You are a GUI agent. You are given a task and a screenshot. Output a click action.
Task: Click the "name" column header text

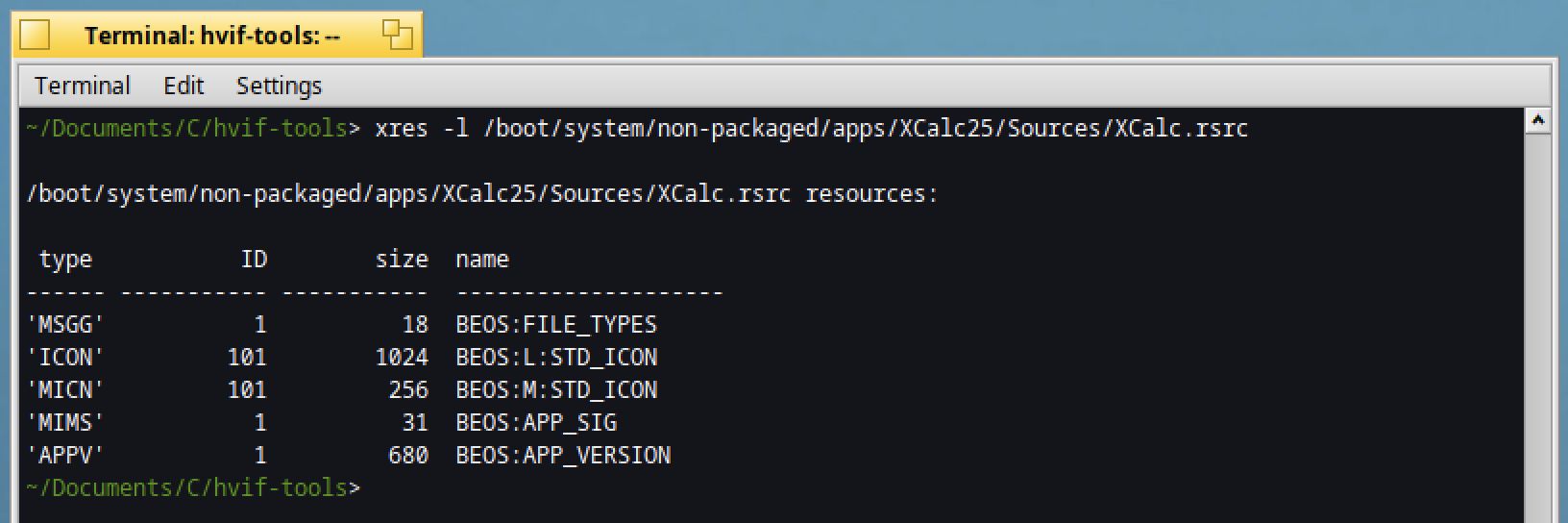481,260
